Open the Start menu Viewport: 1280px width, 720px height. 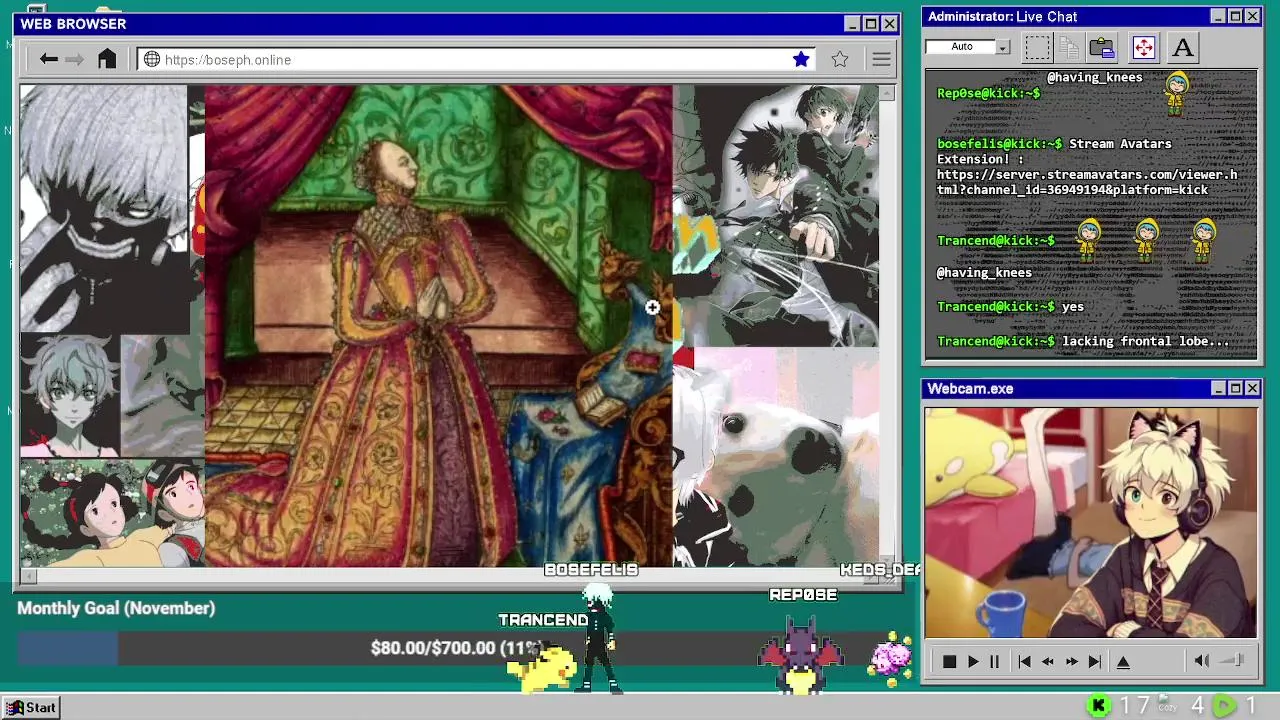31,707
